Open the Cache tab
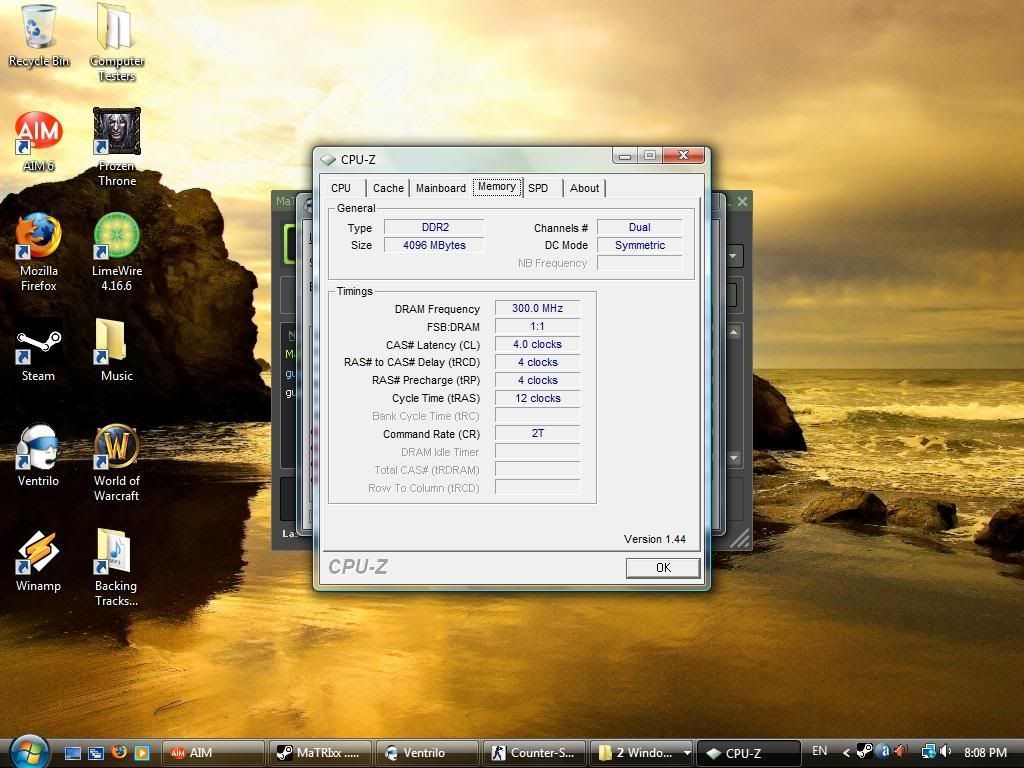 [387, 188]
